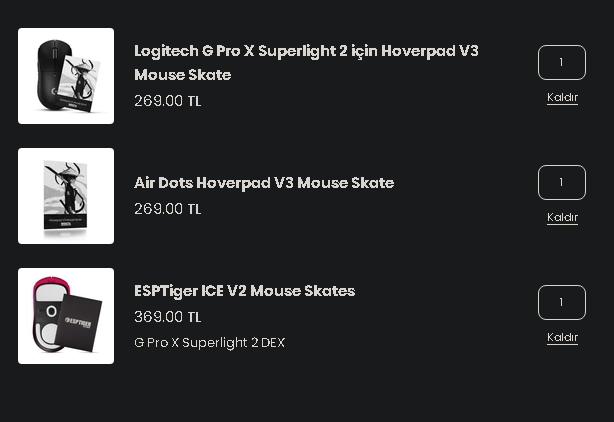Click the 269.00 TL price under the Logitech Hoverpad

[167, 101]
